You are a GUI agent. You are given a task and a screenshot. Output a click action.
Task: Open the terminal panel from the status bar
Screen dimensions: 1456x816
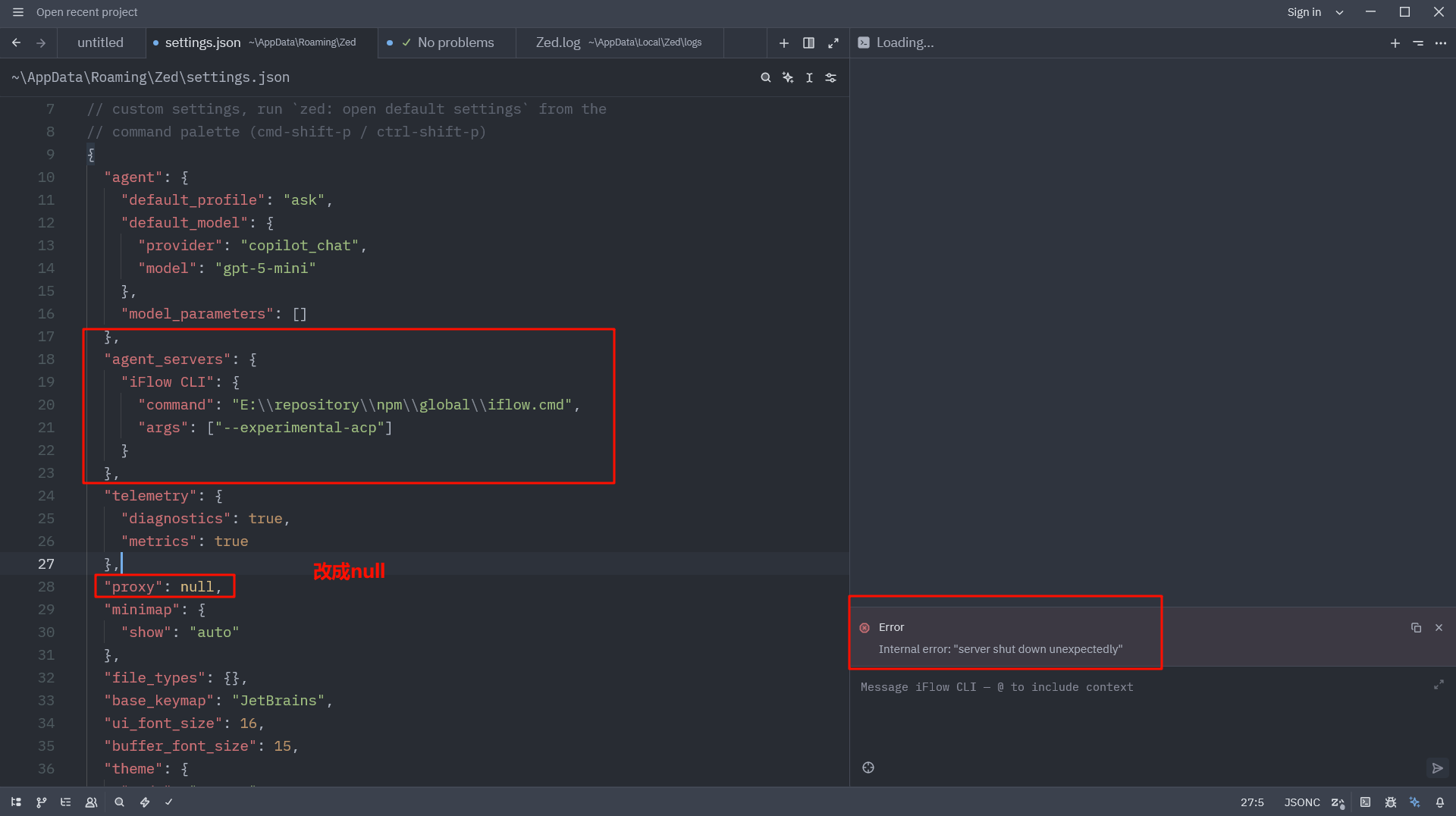click(1366, 802)
